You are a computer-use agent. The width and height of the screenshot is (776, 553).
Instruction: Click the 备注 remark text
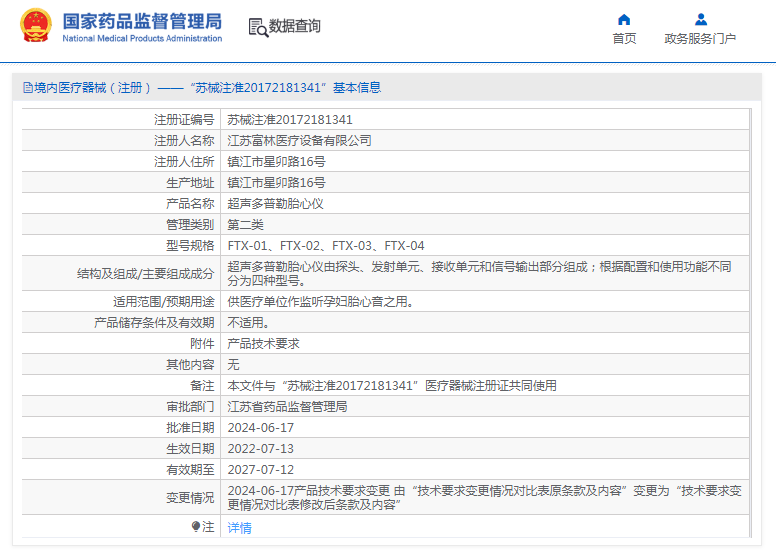(x=392, y=386)
